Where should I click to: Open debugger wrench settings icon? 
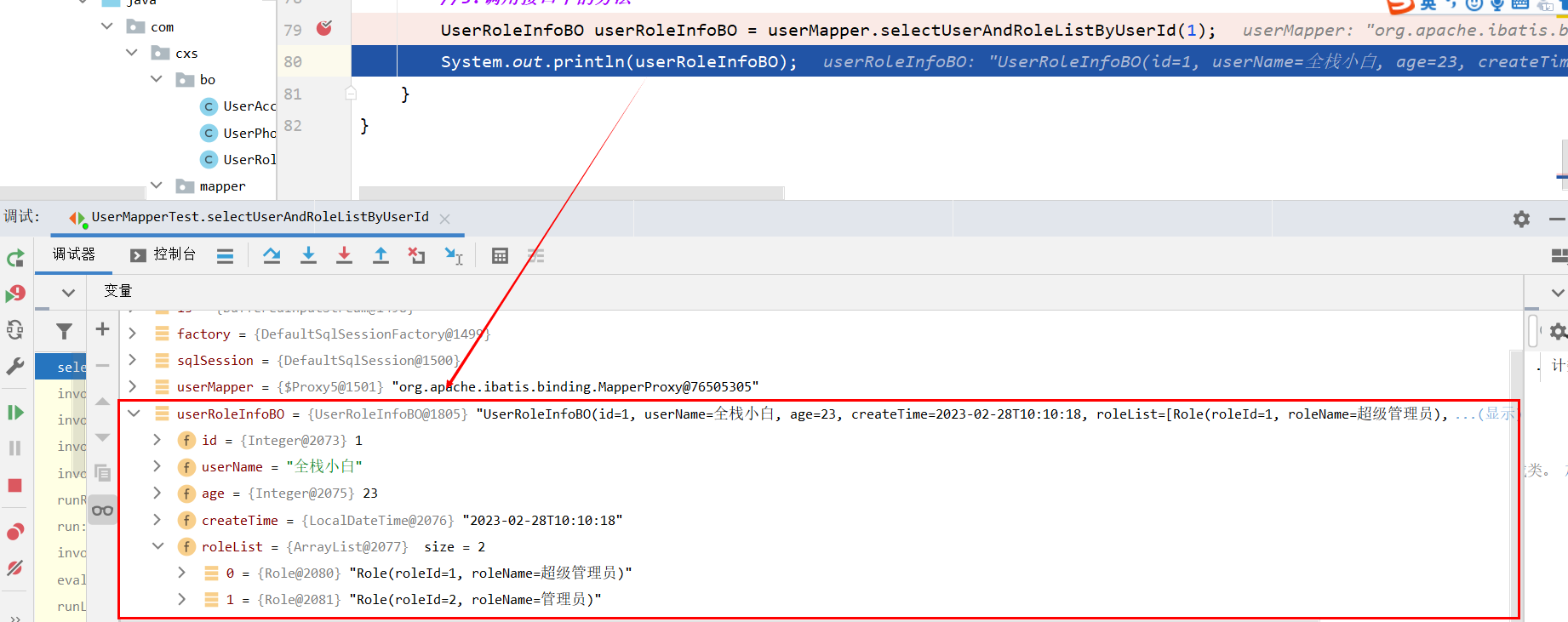coord(15,367)
